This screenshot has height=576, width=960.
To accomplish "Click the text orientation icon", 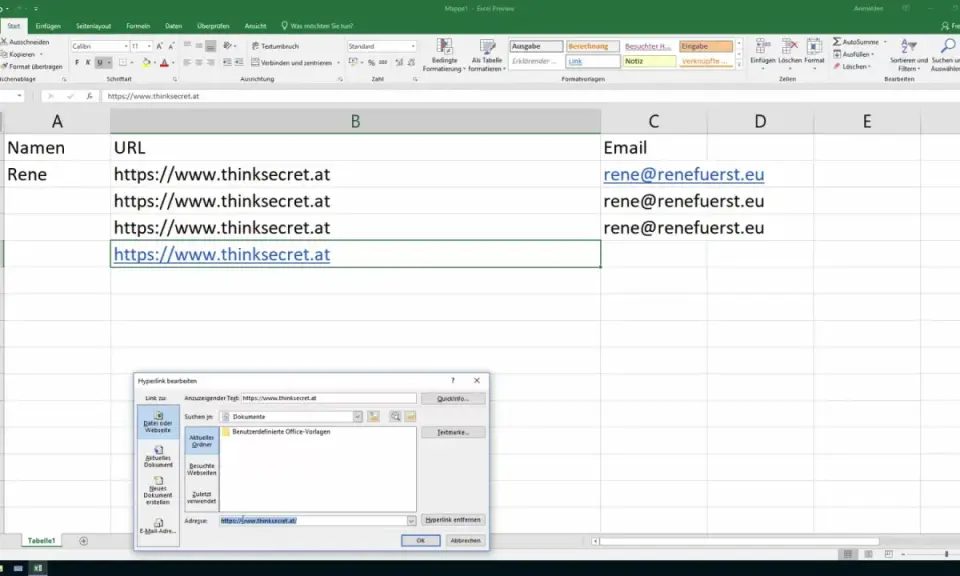I will pyautogui.click(x=228, y=46).
